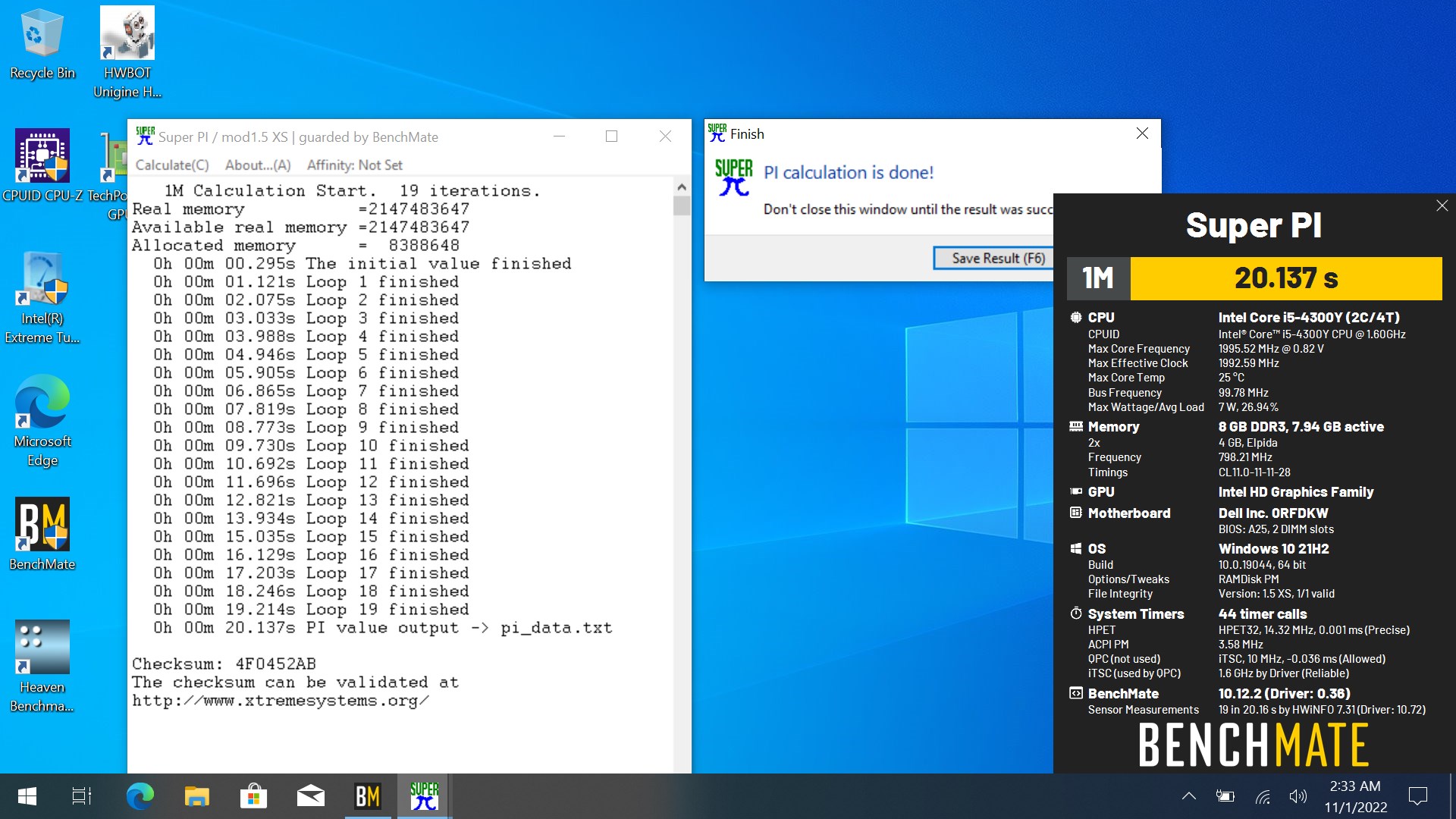Screen dimensions: 1456x819
Task: Click the System Timers section header
Action: tap(1135, 614)
